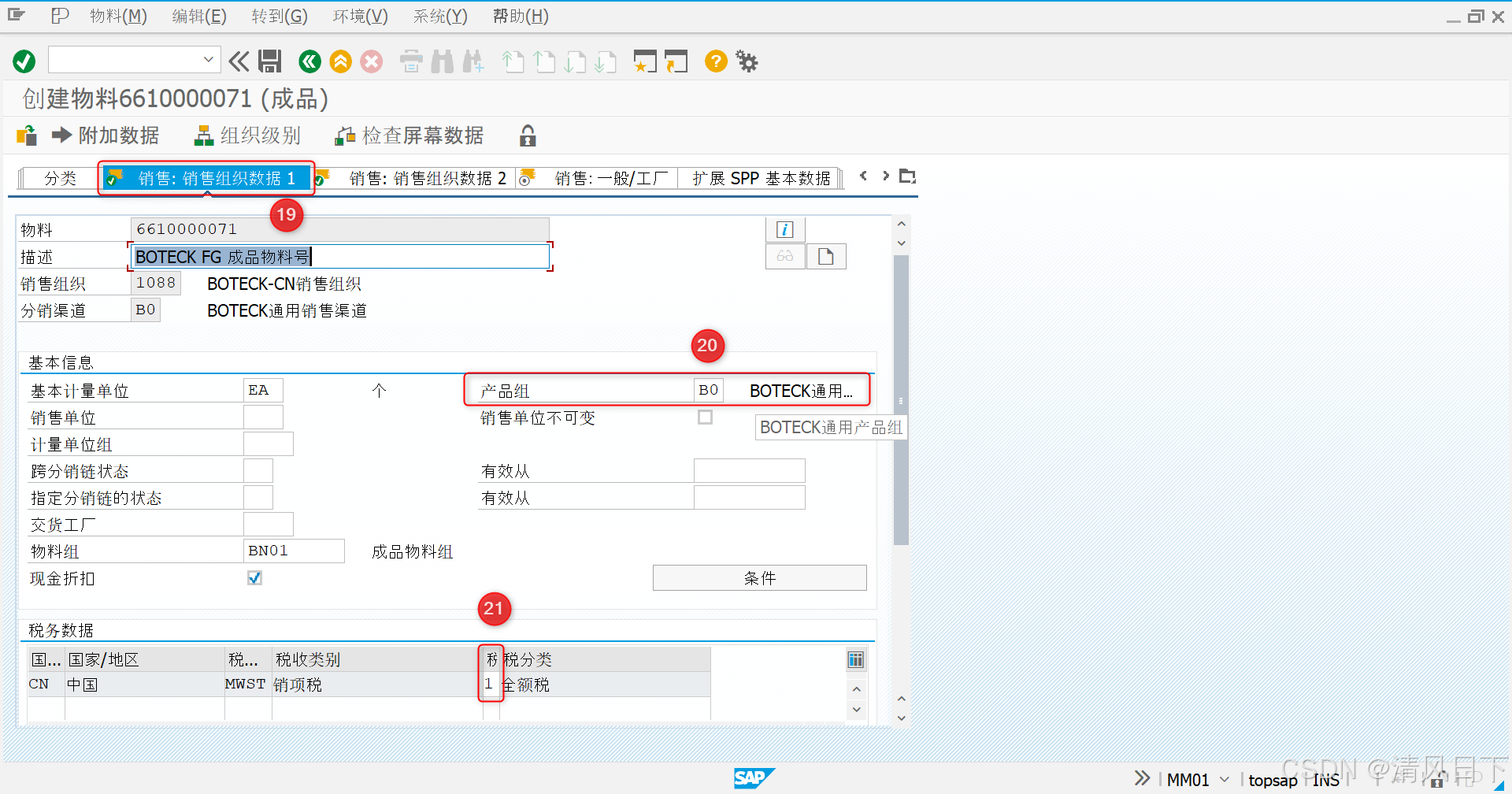Switch to the 扩展 SPP 基本数据 tab
The image size is (1512, 794).
(x=761, y=178)
